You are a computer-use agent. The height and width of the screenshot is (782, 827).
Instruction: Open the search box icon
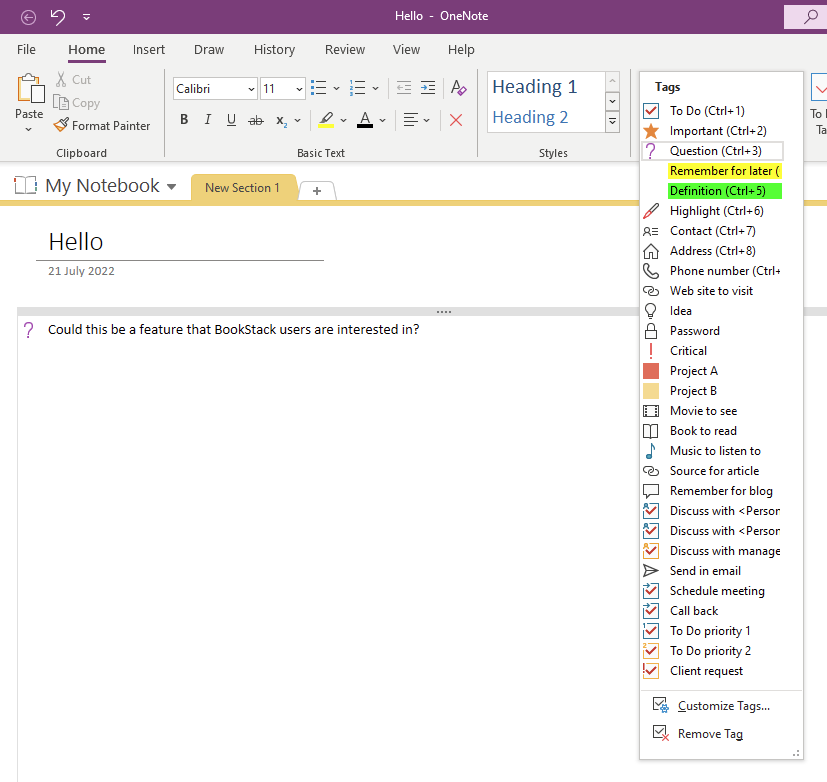point(811,16)
